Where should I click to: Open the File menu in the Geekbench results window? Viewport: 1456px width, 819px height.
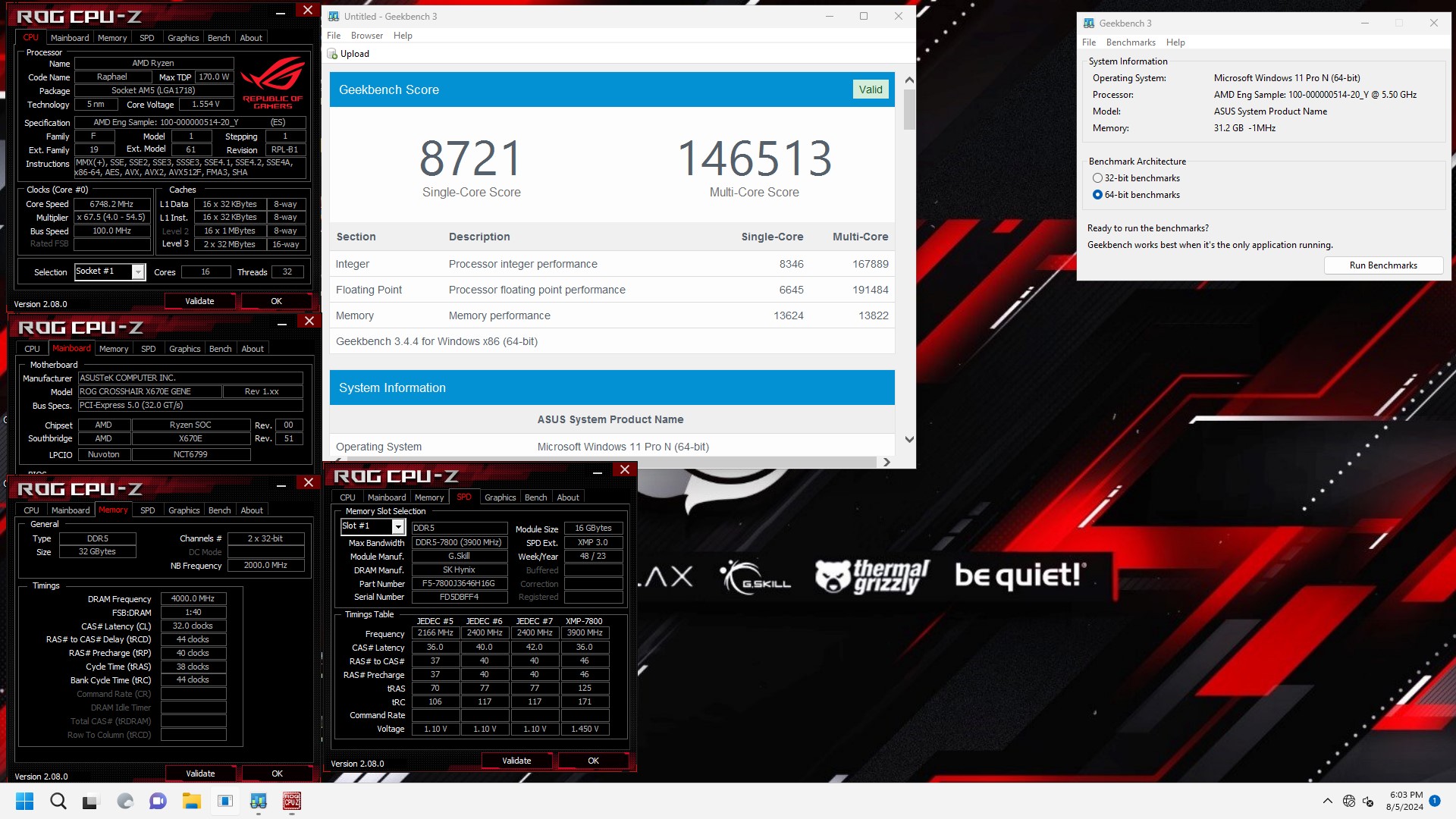pos(334,36)
